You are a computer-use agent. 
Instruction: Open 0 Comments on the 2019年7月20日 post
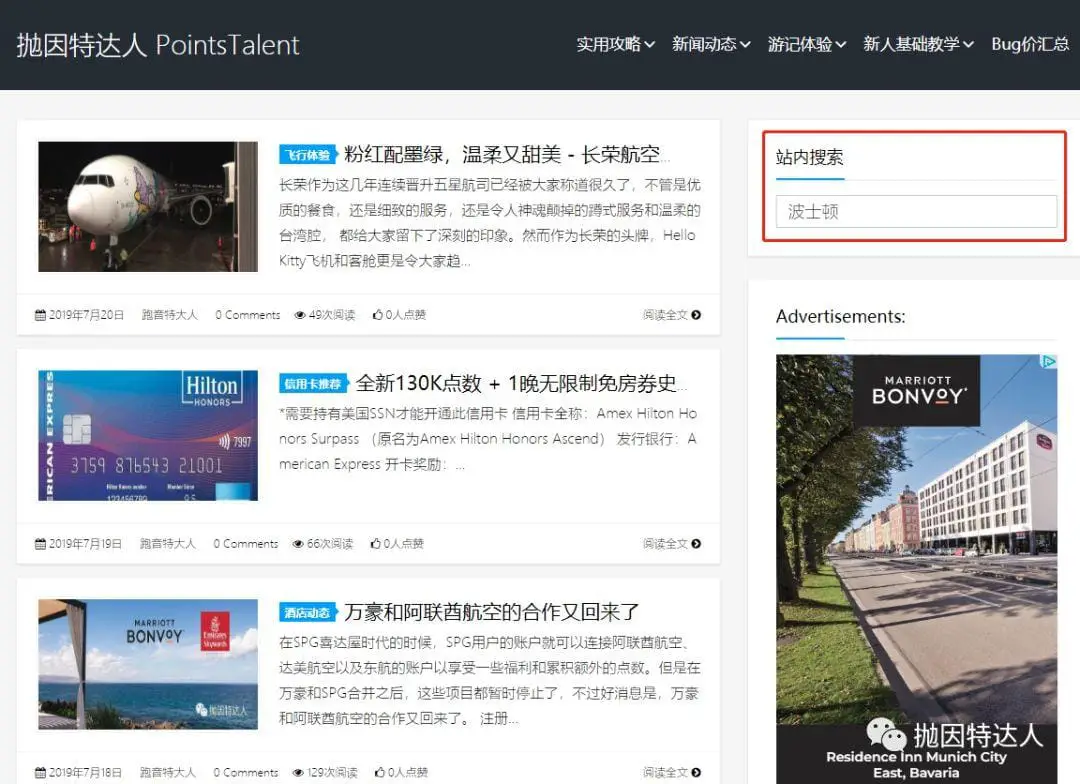[248, 315]
